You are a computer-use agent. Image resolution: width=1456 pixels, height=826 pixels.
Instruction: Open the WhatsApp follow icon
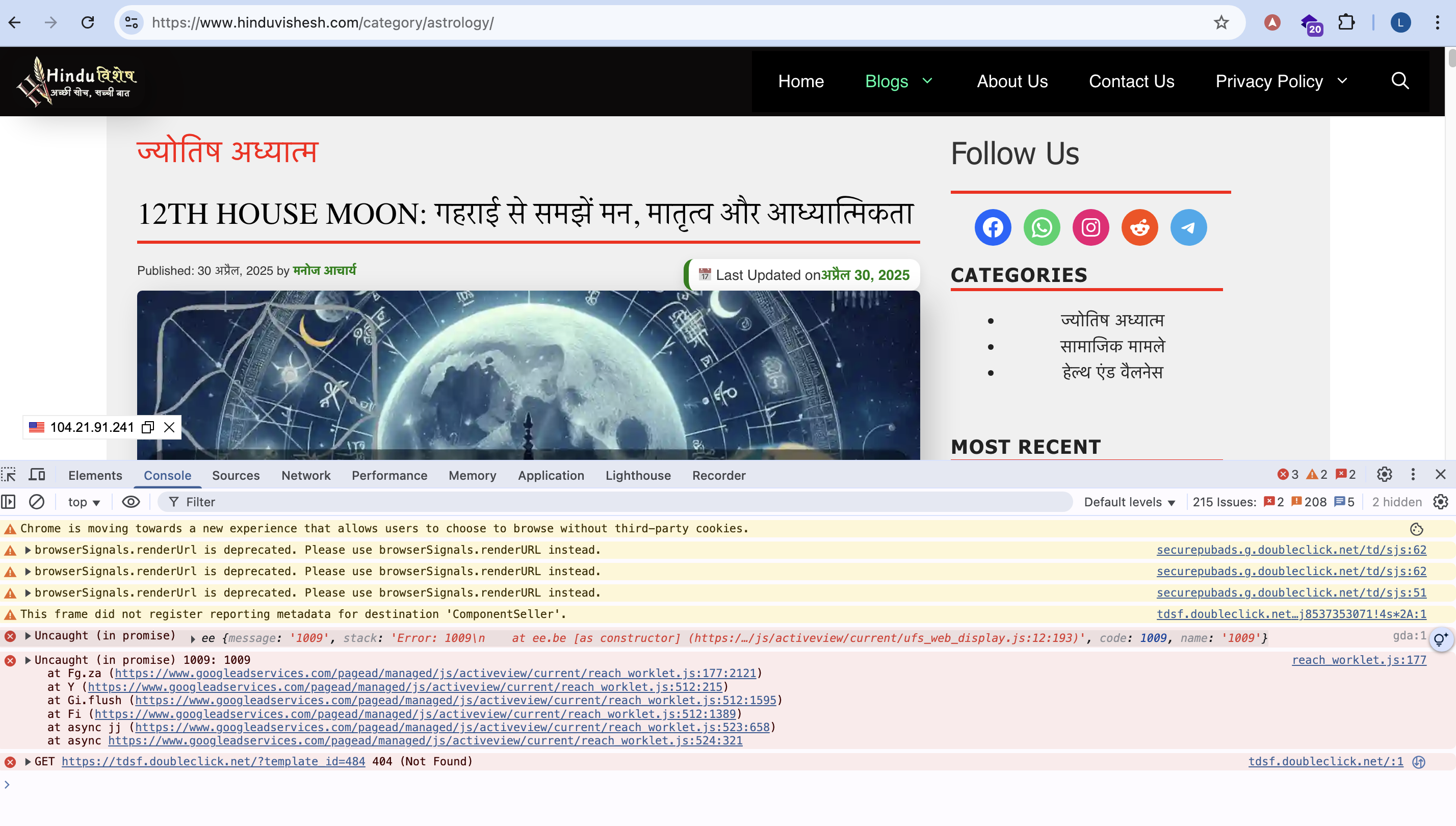(1042, 227)
